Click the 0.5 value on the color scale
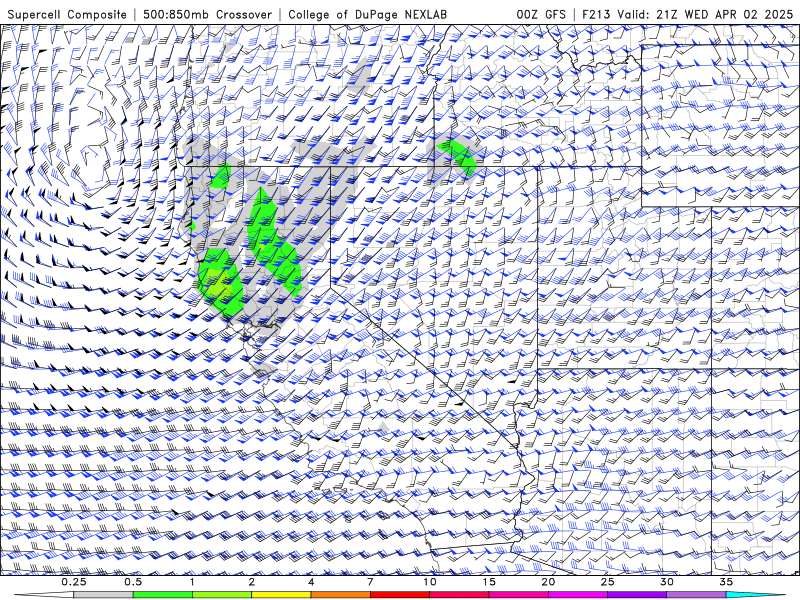Viewport: 800px width, 600px height. point(133,582)
